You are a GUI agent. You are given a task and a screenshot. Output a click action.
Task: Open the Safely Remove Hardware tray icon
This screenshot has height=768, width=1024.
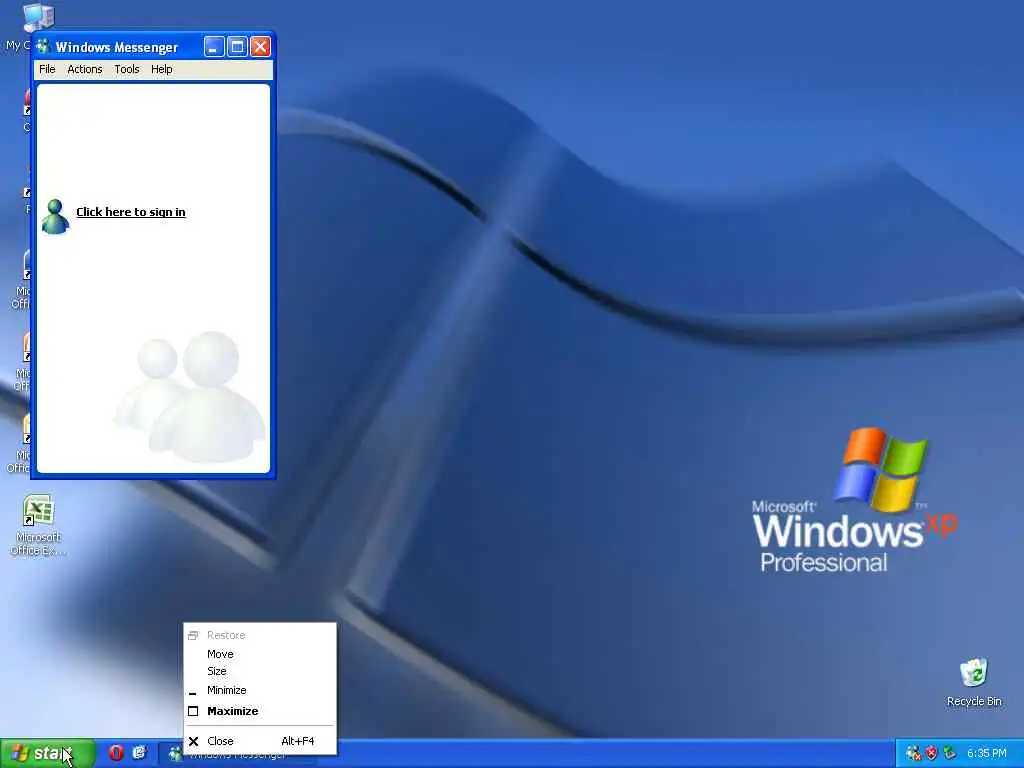point(949,754)
